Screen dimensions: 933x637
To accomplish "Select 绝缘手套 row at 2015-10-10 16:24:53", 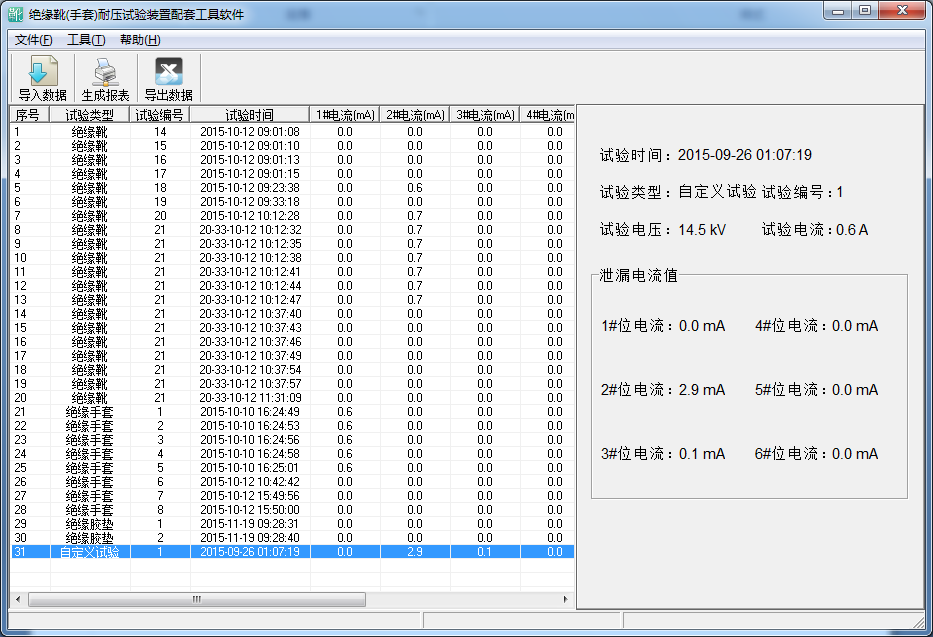I will click(x=292, y=426).
